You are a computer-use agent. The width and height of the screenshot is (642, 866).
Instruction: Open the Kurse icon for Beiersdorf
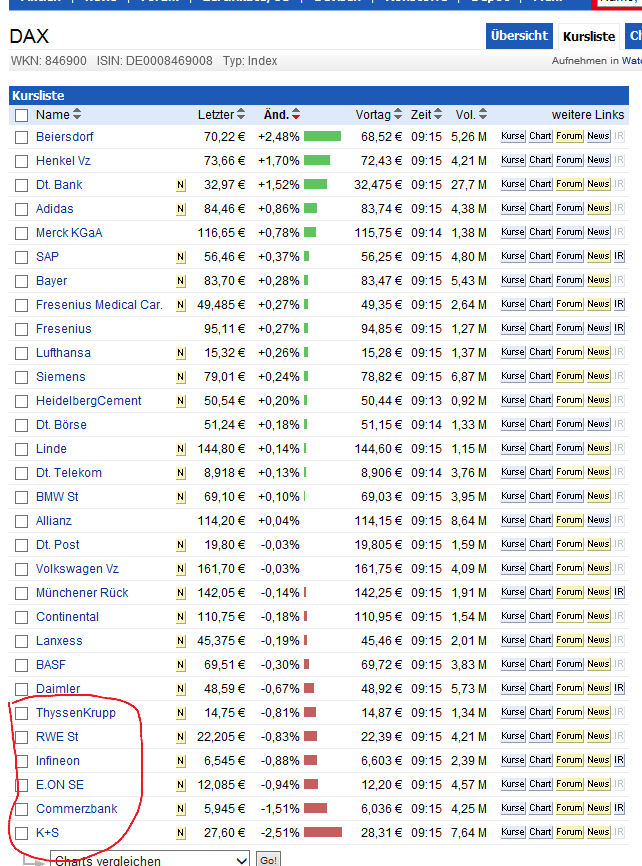[x=513, y=136]
